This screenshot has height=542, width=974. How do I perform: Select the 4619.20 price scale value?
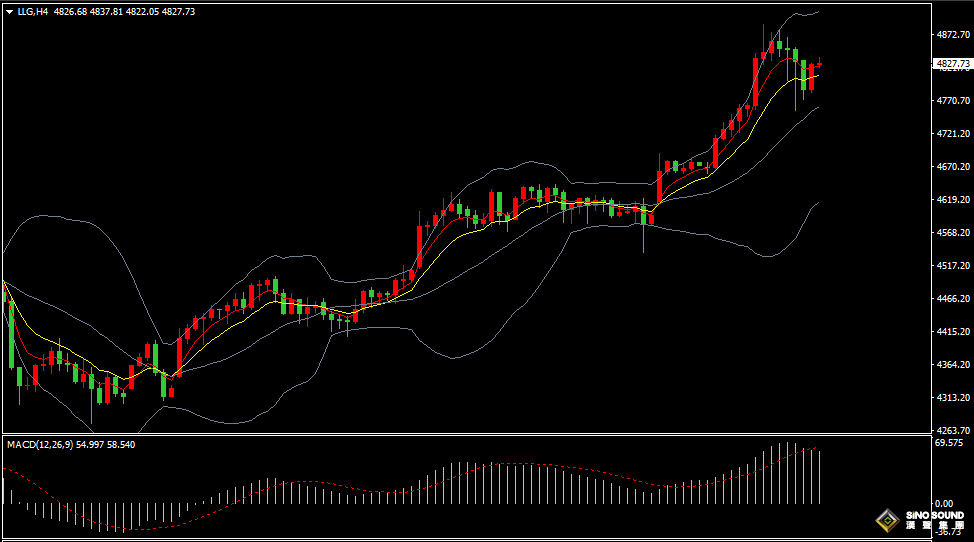point(953,199)
